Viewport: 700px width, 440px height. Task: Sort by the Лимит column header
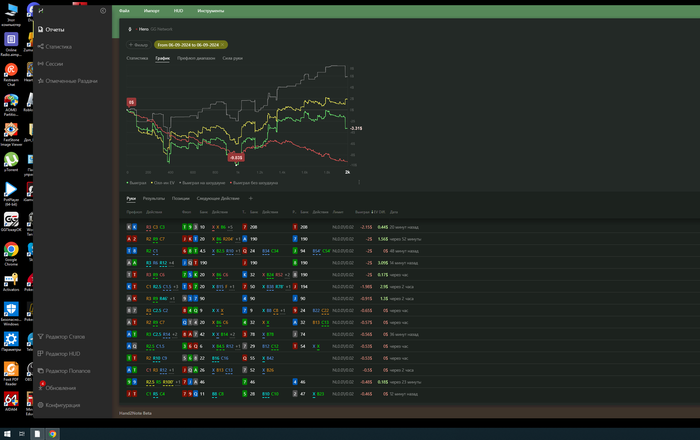338,212
